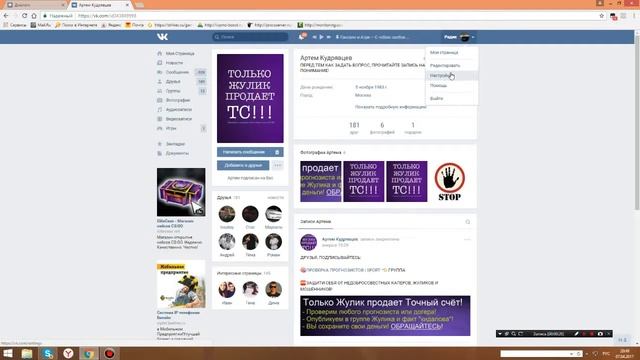Open 'Фотографии' in left sidebar
The height and width of the screenshot is (360, 640).
coord(178,100)
